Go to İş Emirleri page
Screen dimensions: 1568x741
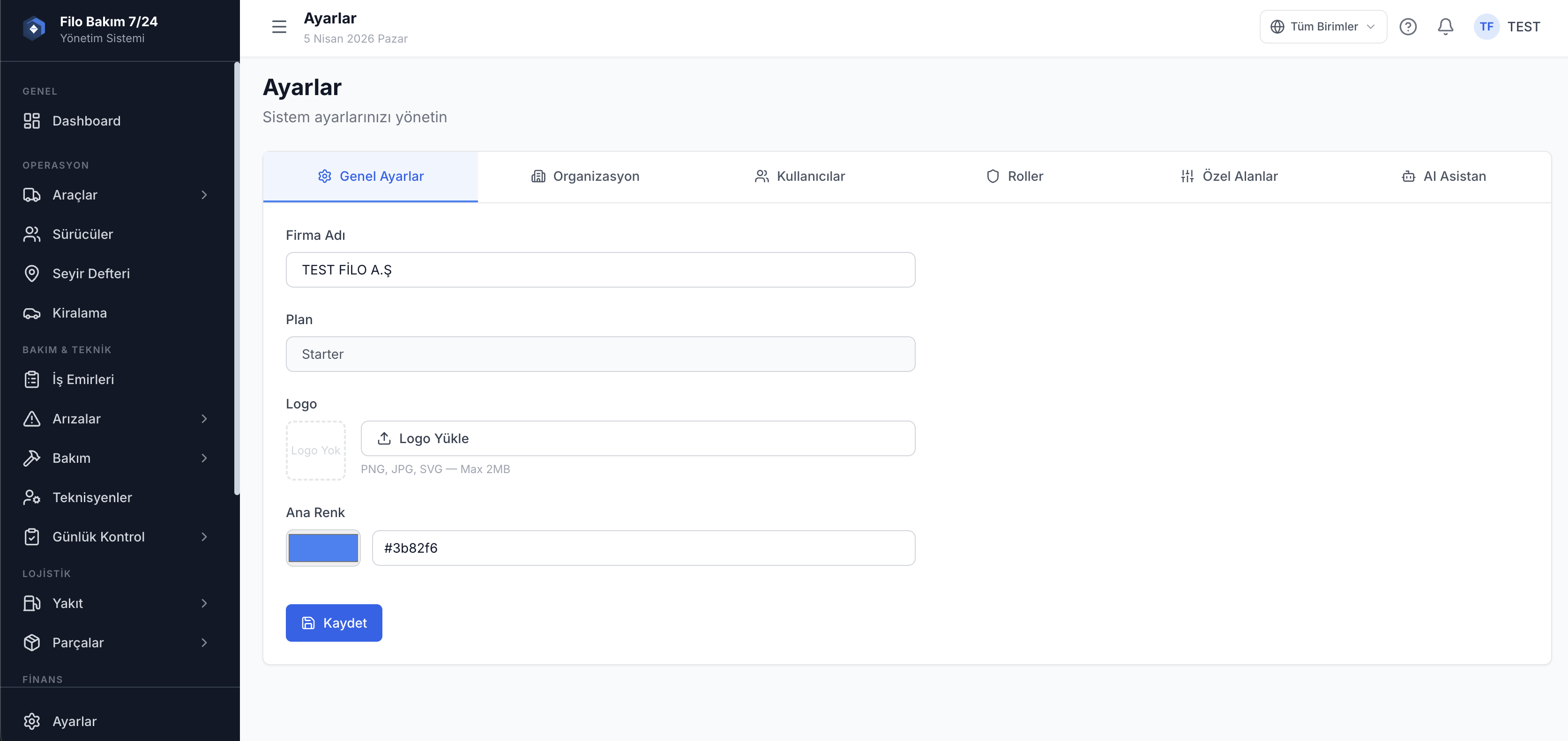click(x=83, y=379)
